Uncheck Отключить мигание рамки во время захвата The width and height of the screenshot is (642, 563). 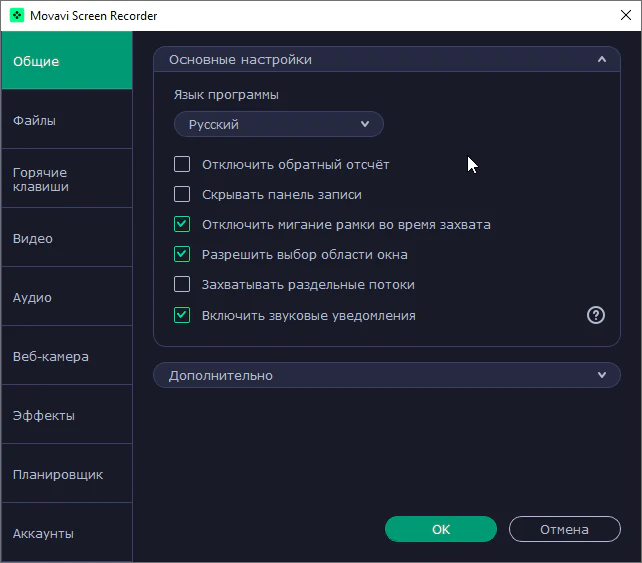pyautogui.click(x=182, y=224)
